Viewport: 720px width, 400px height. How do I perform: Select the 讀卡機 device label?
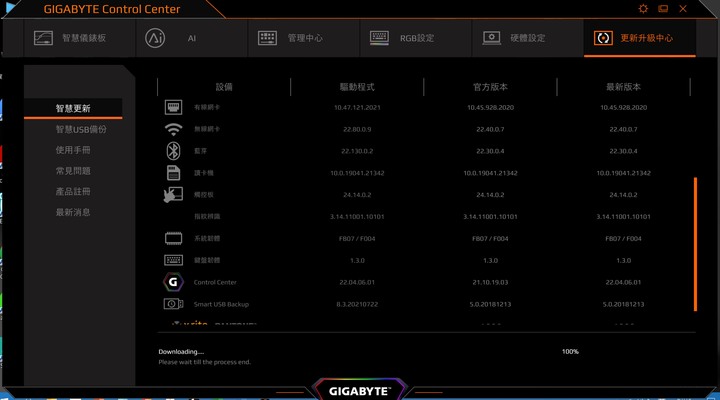203,173
